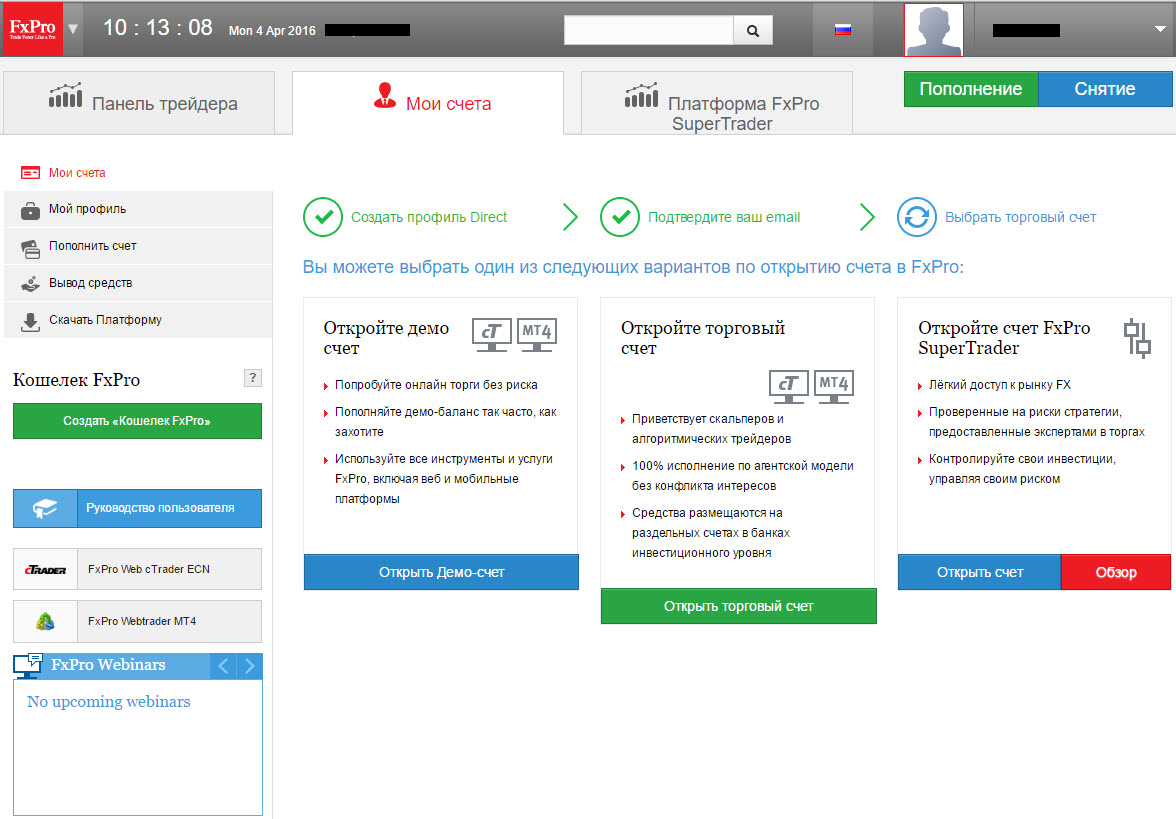Open Вывод средств in the sidebar
Screen dimensions: 1176x819
pos(138,283)
